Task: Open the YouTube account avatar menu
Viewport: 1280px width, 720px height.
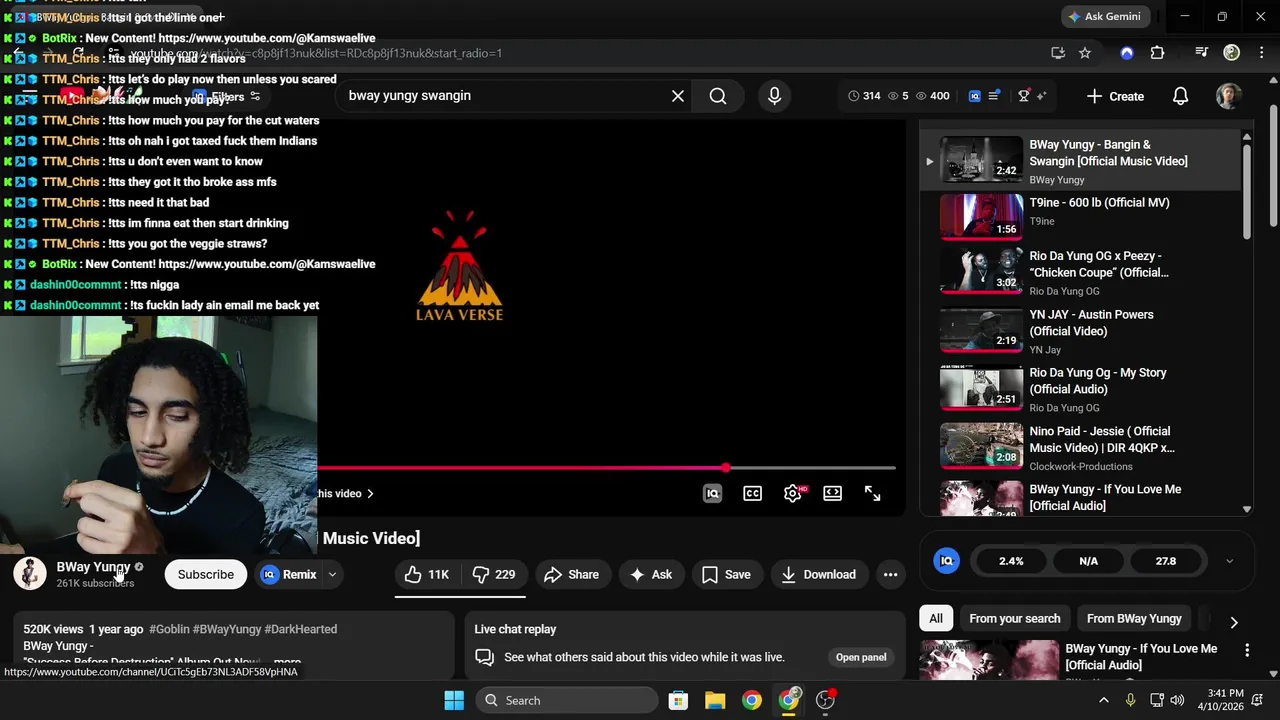Action: [x=1228, y=96]
